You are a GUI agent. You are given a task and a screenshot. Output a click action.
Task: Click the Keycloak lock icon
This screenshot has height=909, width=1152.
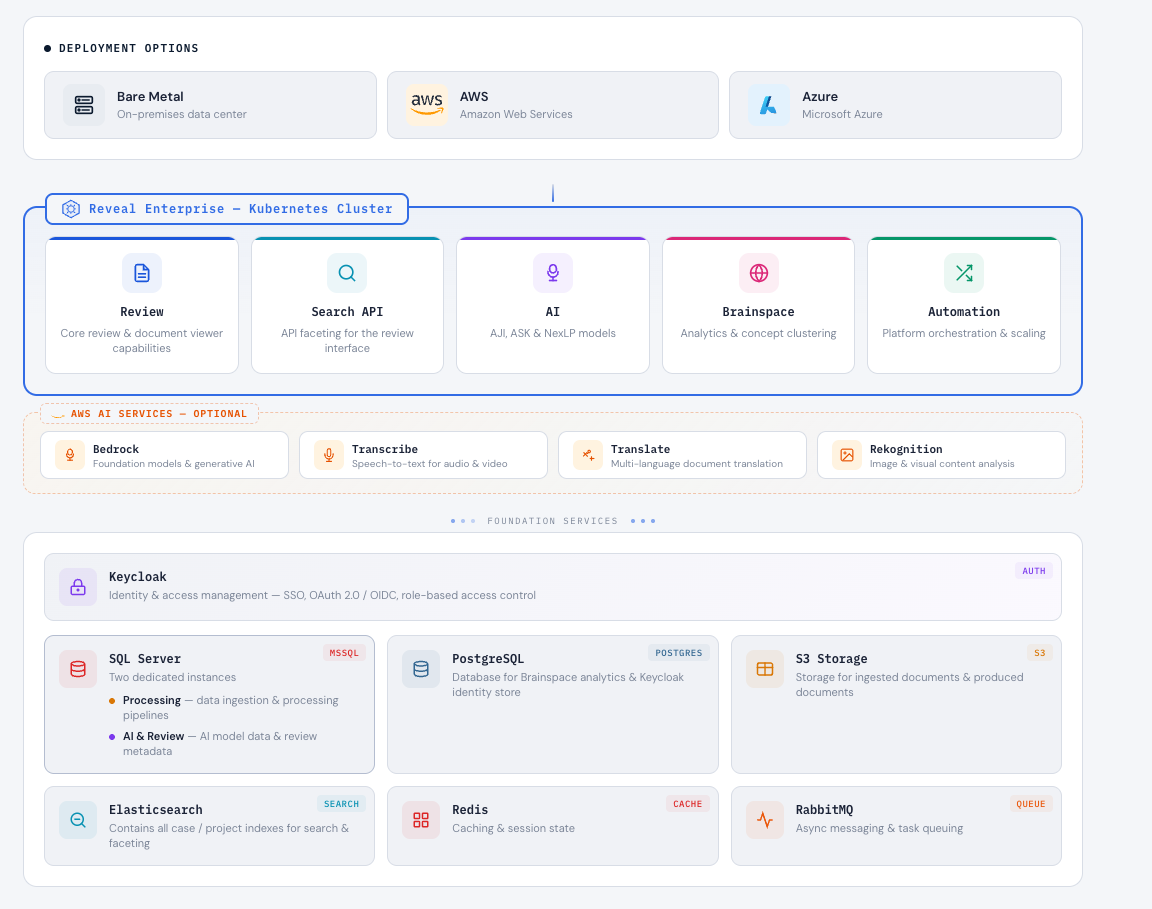pyautogui.click(x=78, y=587)
